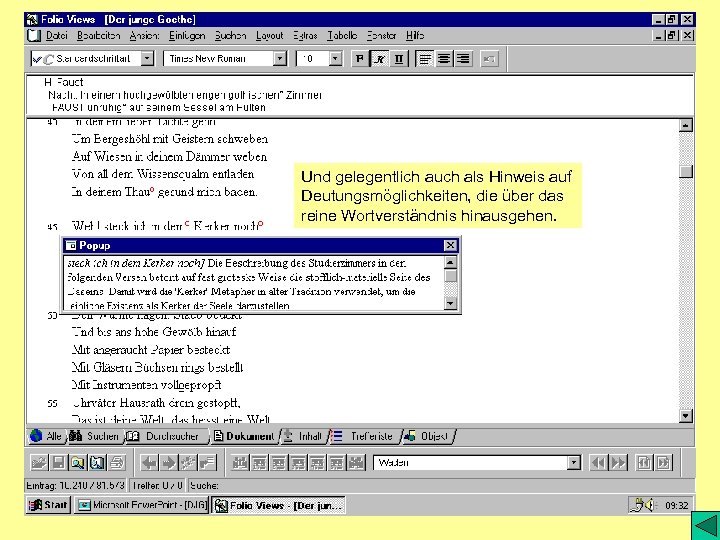
Task: Toggle bold formatting with the F button
Action: (x=360, y=58)
